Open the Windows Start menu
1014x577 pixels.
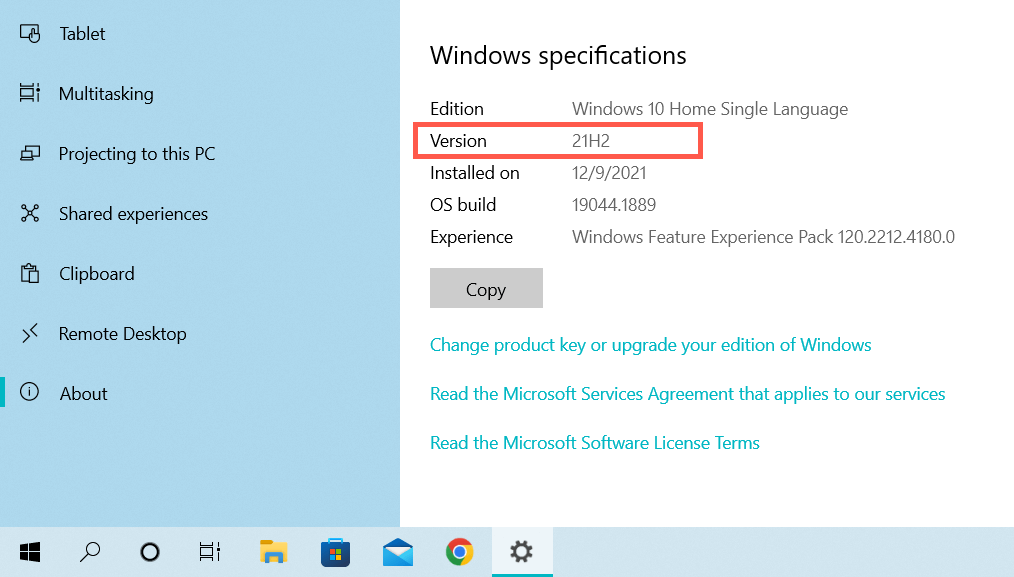pos(30,551)
